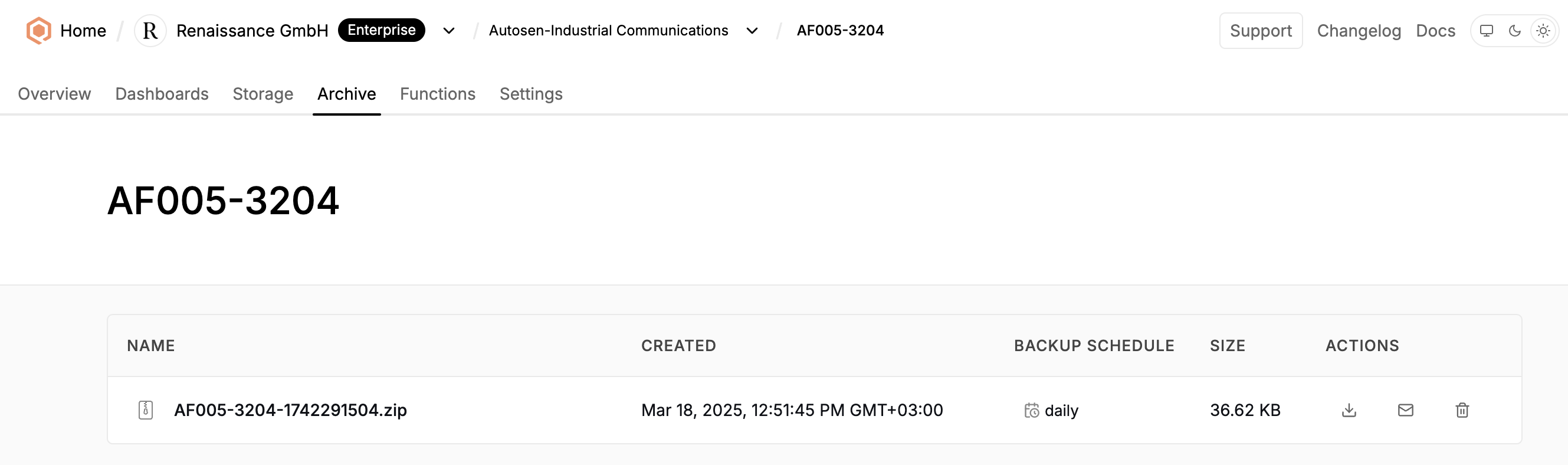Go to the Dashboards tab
Screen dimensions: 1568x465
coord(162,94)
